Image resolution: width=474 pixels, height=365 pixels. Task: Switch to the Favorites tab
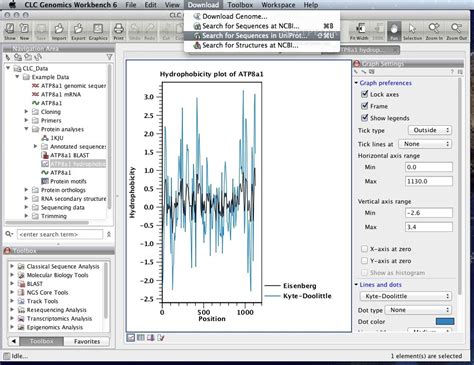87,341
